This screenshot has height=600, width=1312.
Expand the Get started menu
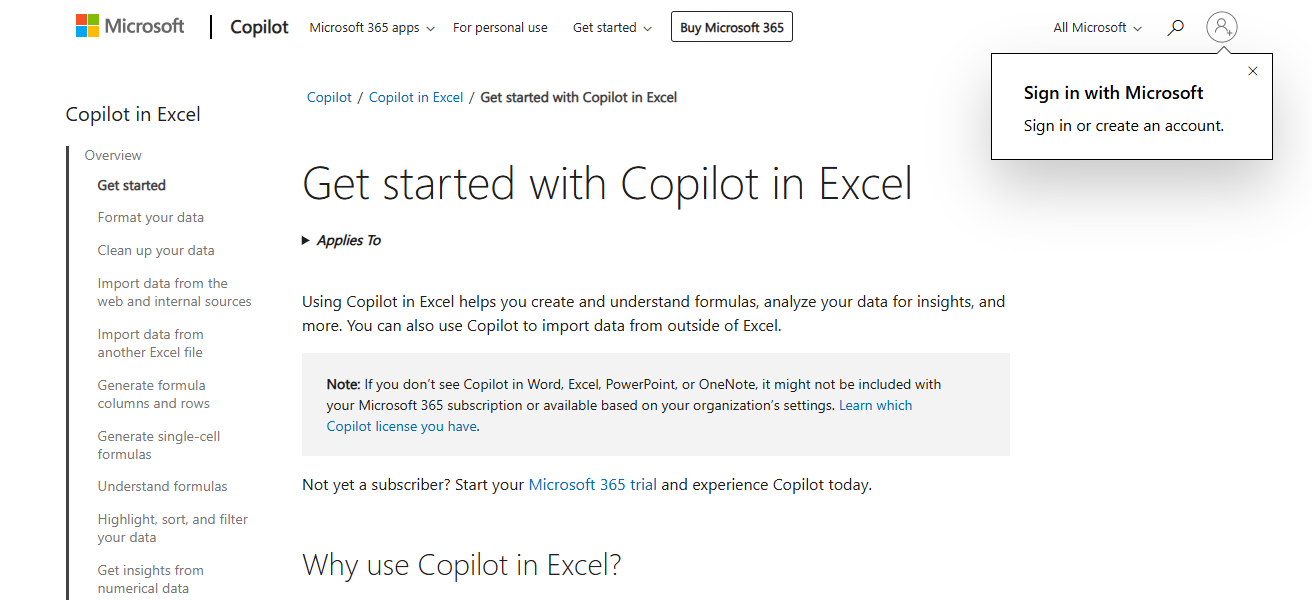click(x=612, y=27)
